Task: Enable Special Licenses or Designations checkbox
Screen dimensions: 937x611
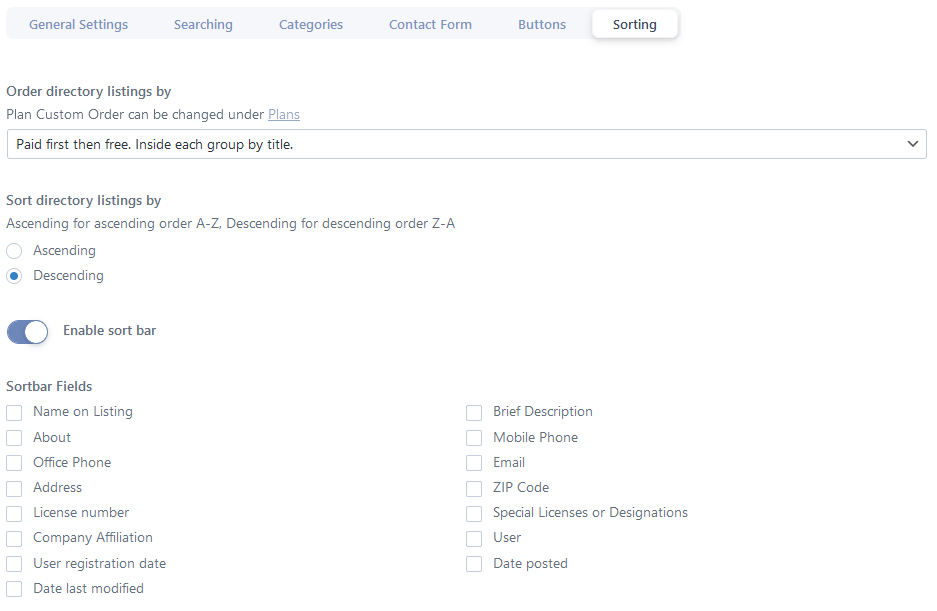Action: pyautogui.click(x=474, y=514)
